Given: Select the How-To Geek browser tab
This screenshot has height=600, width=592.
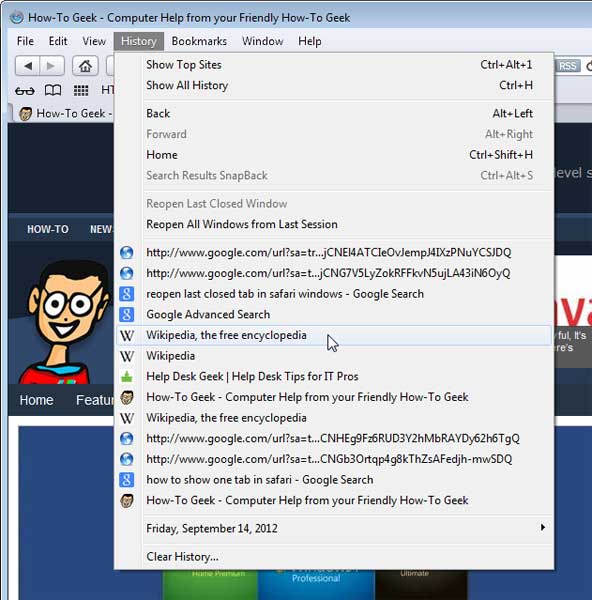Looking at the screenshot, I should click(x=63, y=114).
